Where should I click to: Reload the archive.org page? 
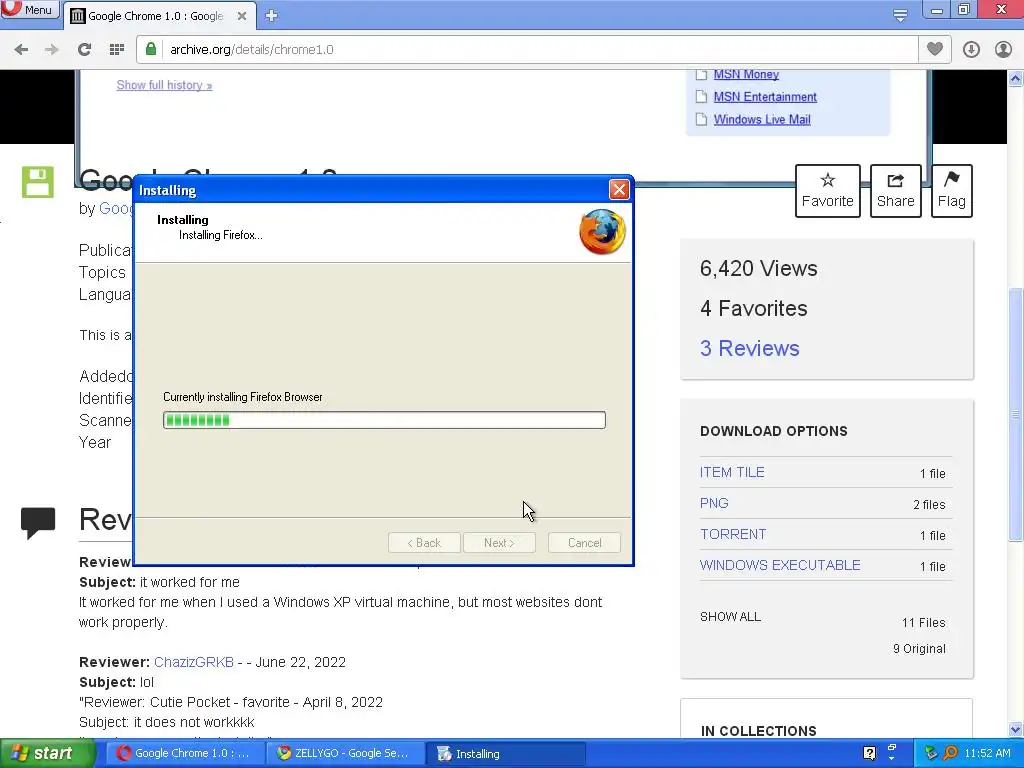click(x=84, y=50)
